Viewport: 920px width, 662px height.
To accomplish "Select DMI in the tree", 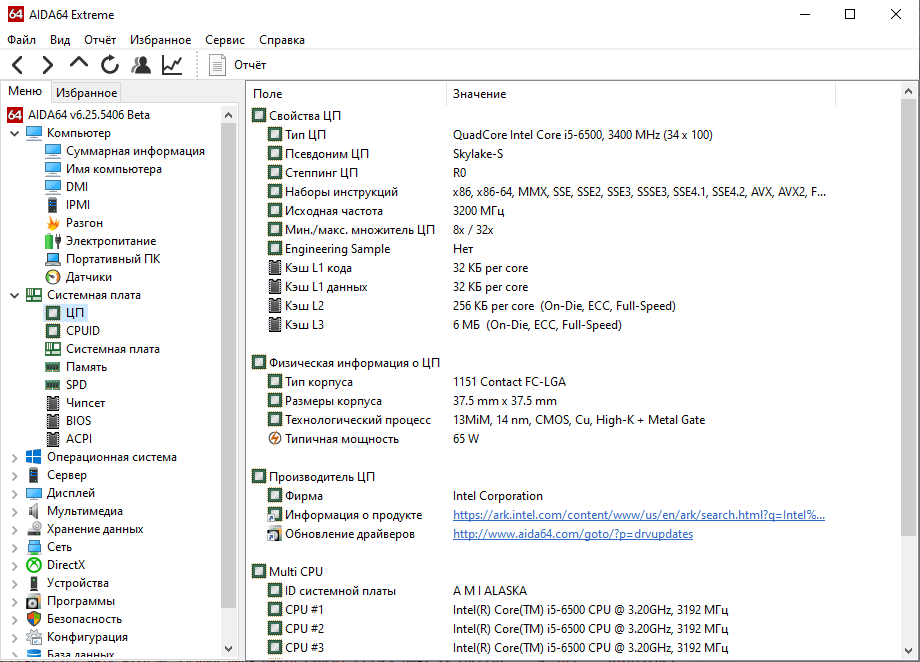I will [77, 187].
